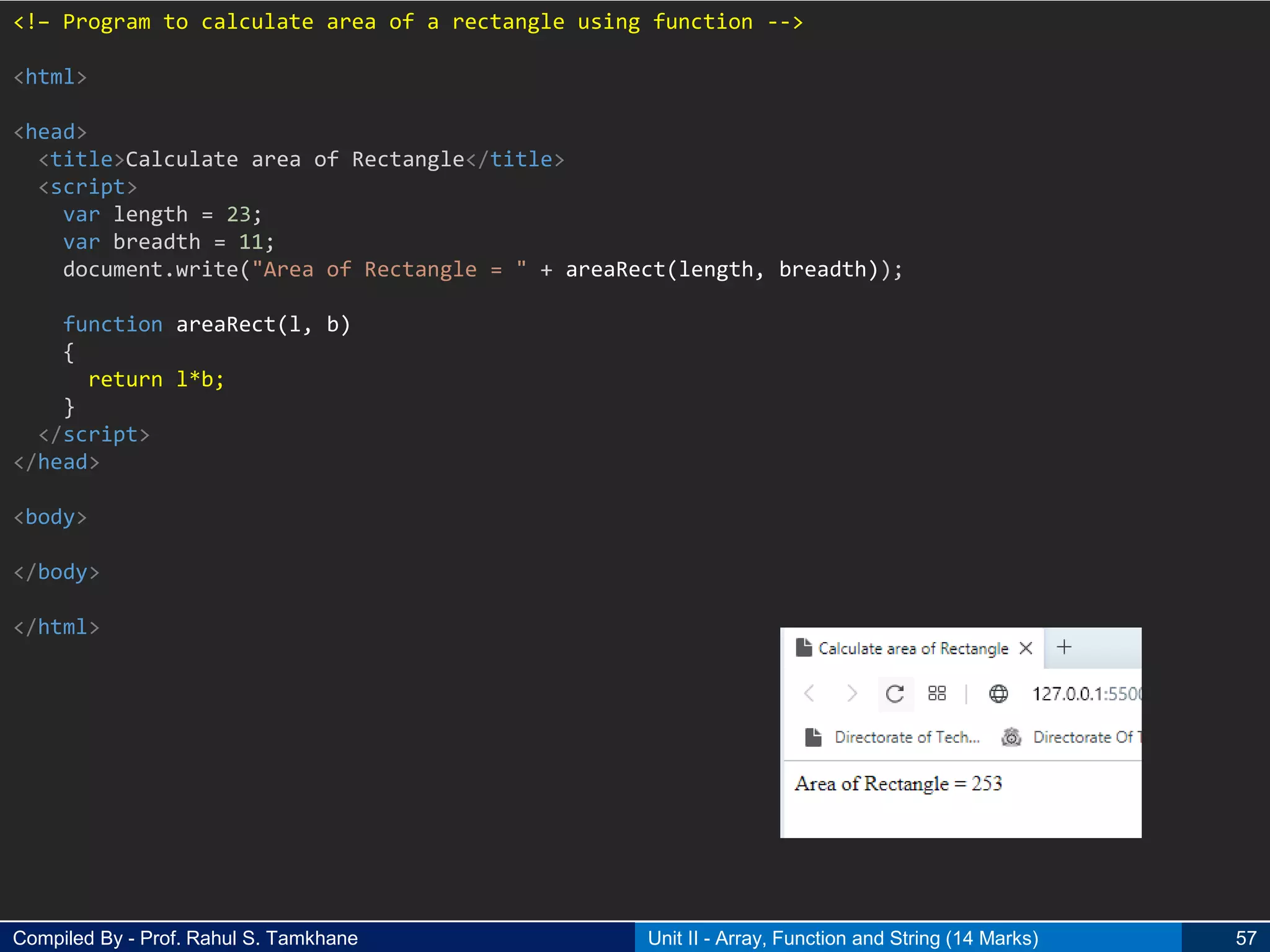The width and height of the screenshot is (1270, 952).
Task: Click output text 'Area of Rectangle = 253'
Action: coord(899,784)
